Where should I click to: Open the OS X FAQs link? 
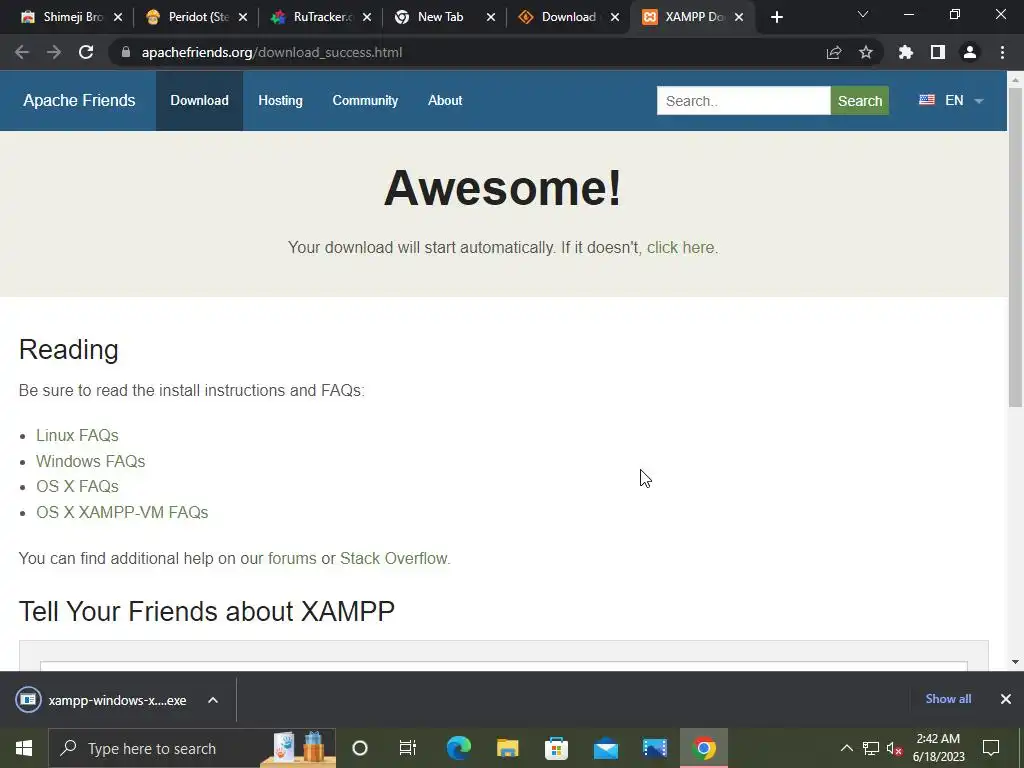[77, 487]
